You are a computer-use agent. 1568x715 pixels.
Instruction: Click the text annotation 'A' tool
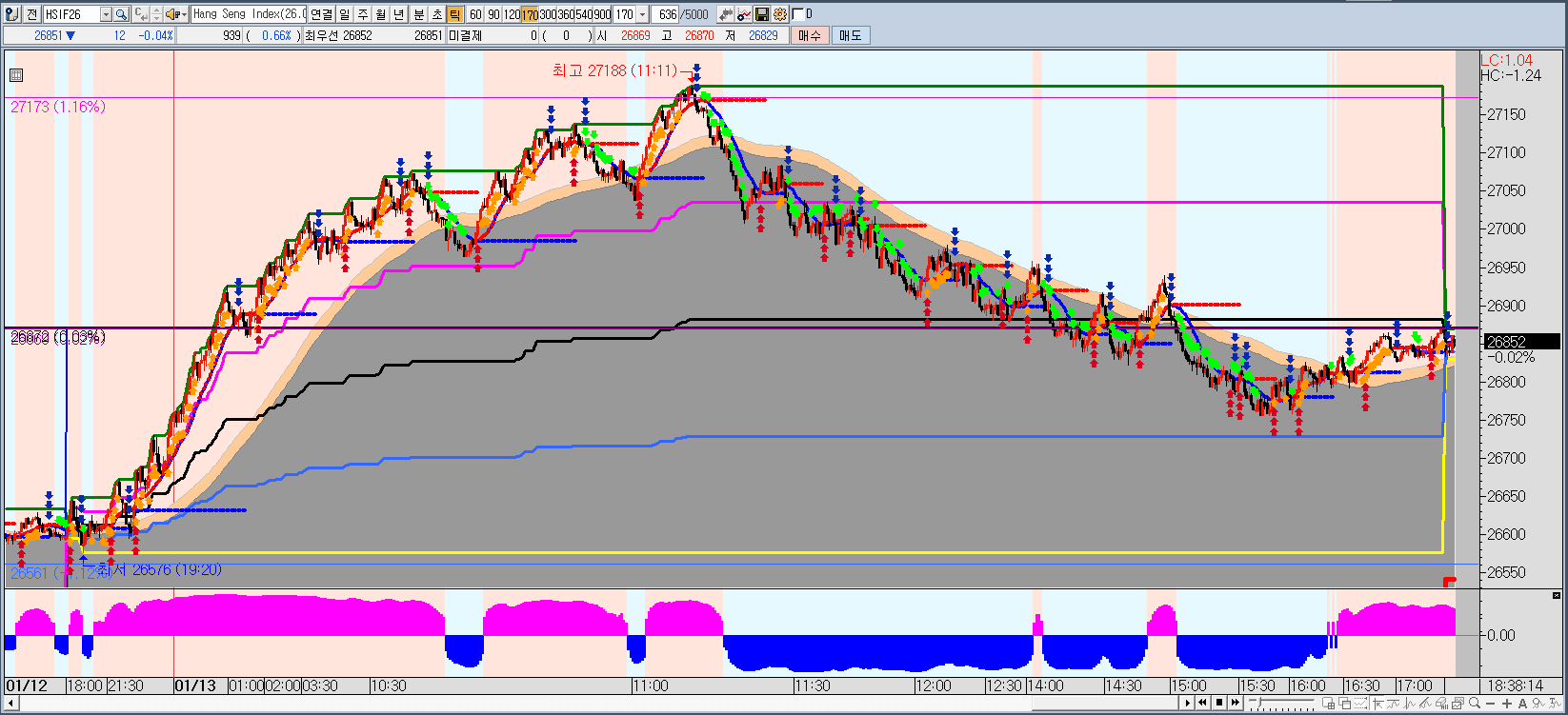tap(1523, 704)
